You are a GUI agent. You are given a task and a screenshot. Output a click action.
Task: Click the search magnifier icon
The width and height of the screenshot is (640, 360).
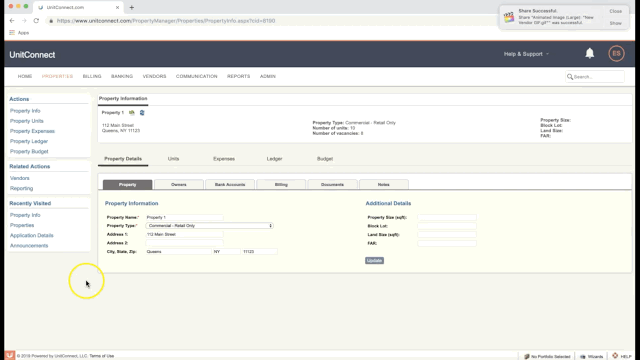pyautogui.click(x=570, y=77)
